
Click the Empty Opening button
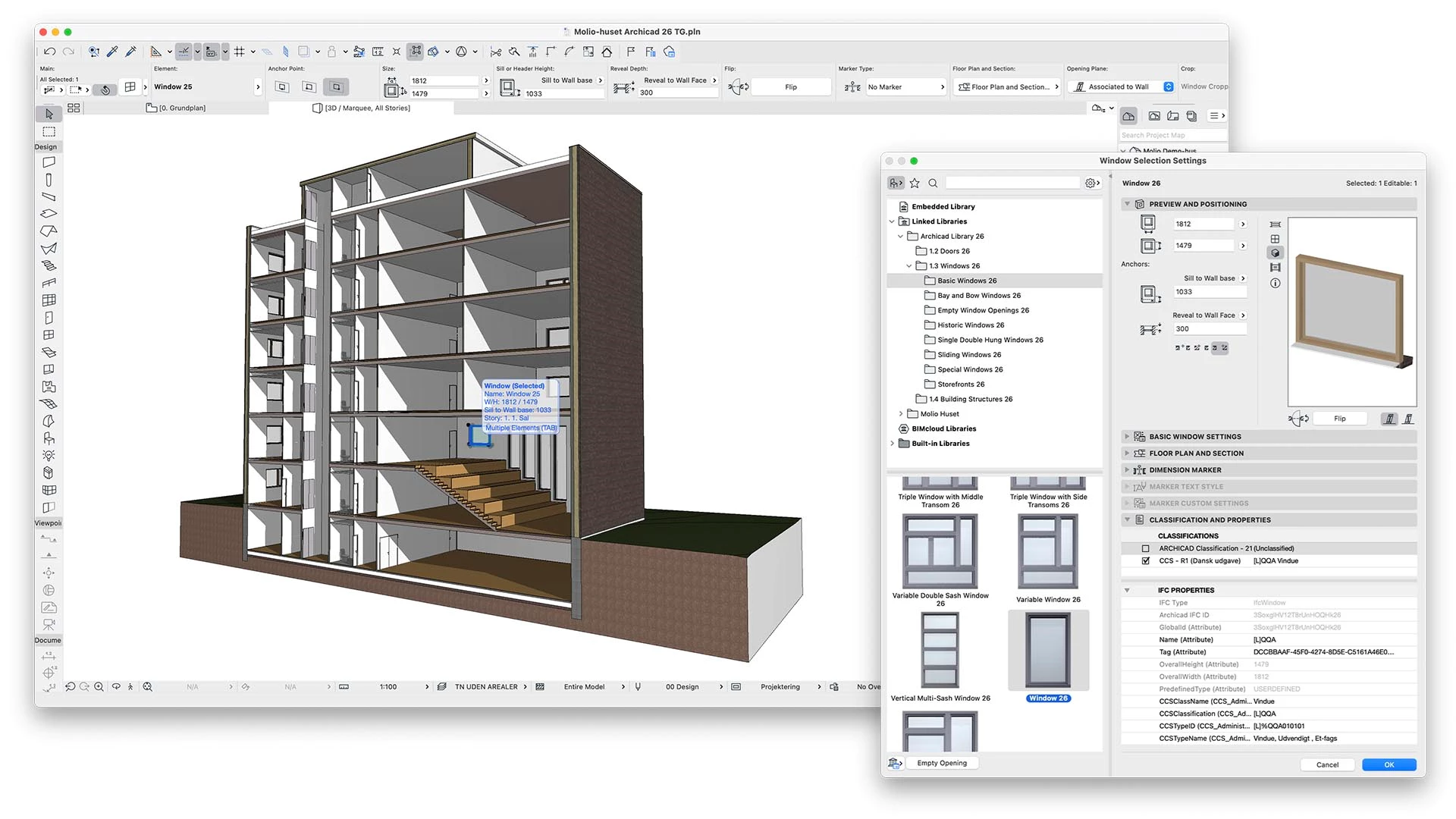click(x=941, y=763)
